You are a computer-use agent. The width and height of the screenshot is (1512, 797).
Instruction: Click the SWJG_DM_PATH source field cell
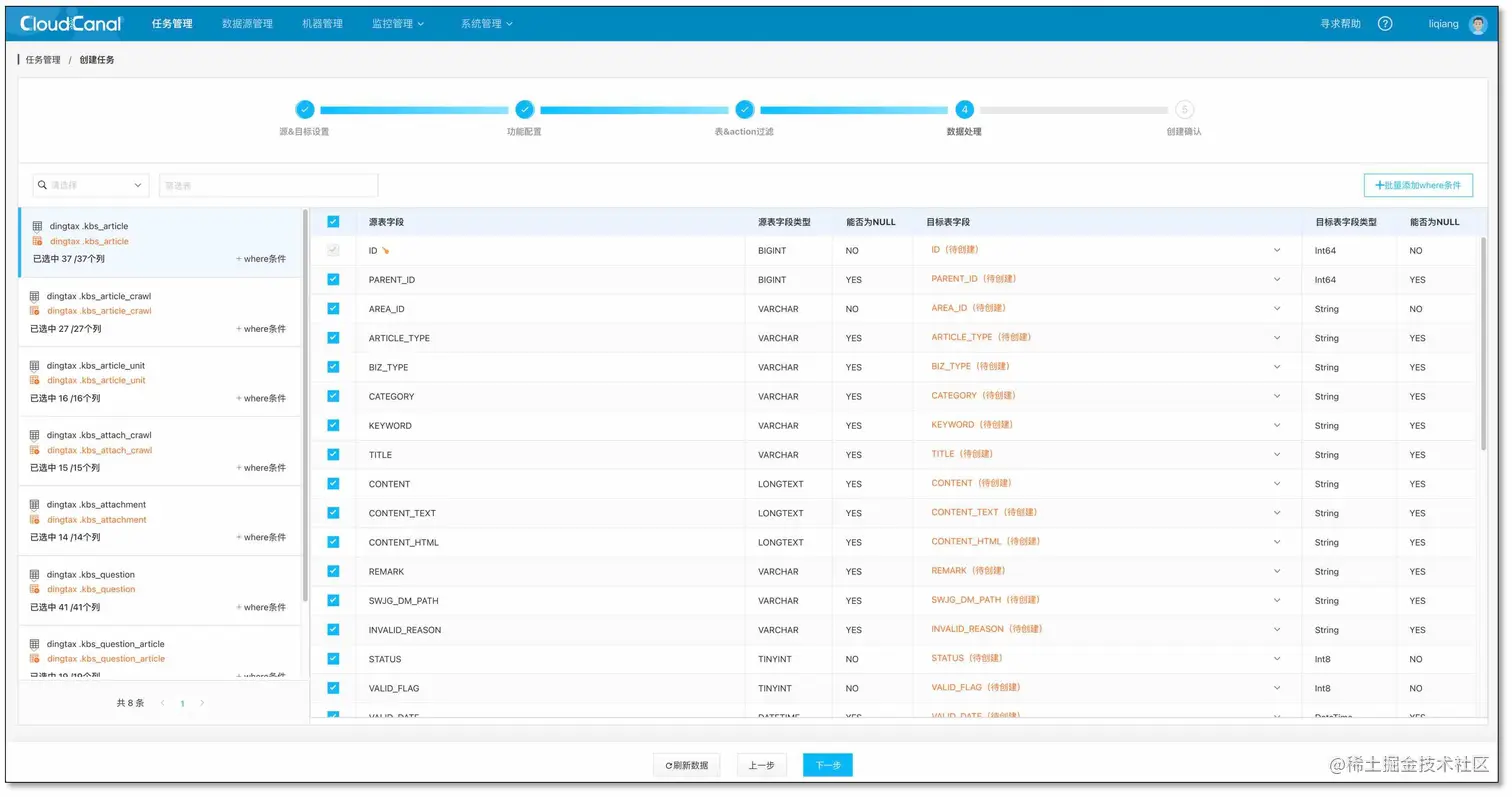[x=550, y=601]
